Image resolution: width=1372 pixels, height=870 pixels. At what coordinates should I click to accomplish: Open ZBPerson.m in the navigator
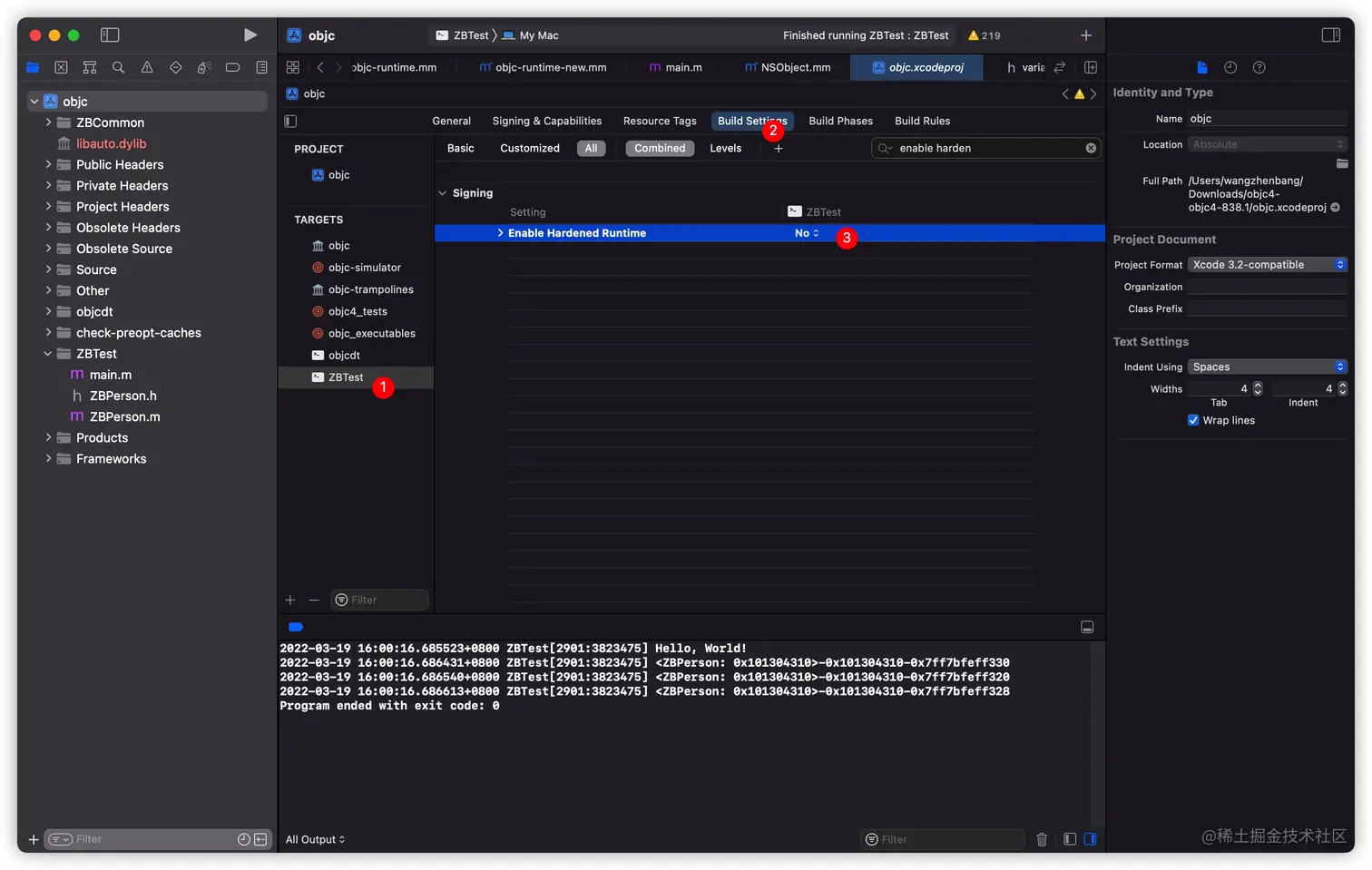(x=124, y=416)
